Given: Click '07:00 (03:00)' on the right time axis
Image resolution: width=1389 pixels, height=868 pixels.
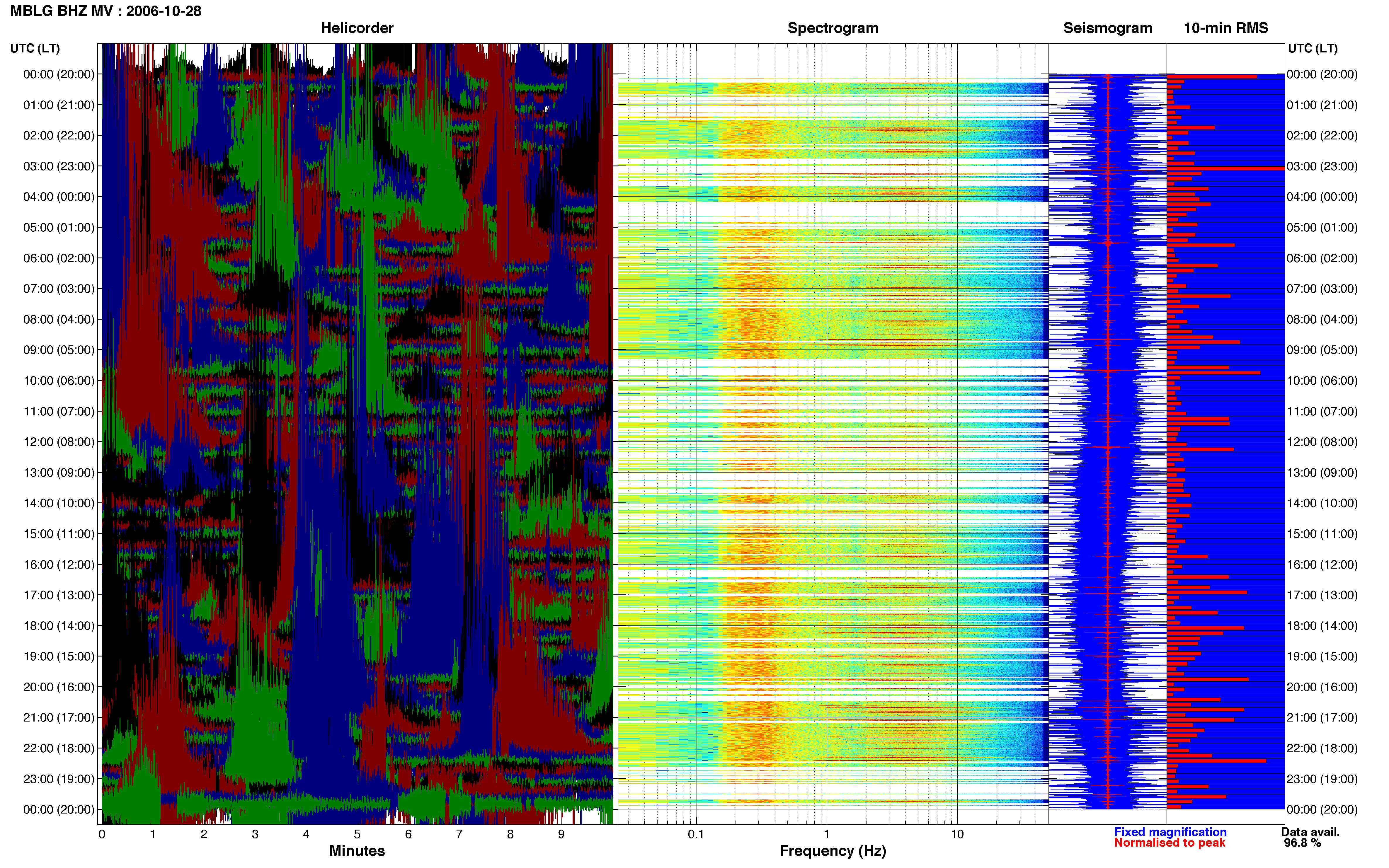Looking at the screenshot, I should (1322, 289).
